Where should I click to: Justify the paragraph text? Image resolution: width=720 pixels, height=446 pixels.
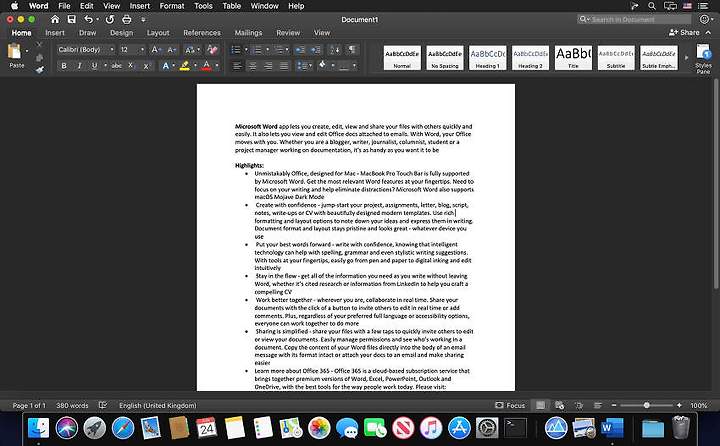(284, 66)
